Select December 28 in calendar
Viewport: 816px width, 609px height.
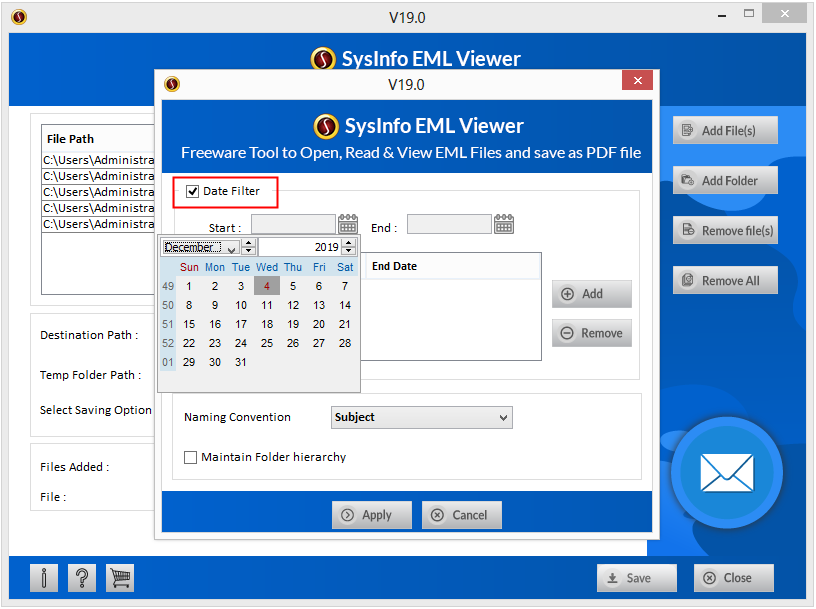345,343
